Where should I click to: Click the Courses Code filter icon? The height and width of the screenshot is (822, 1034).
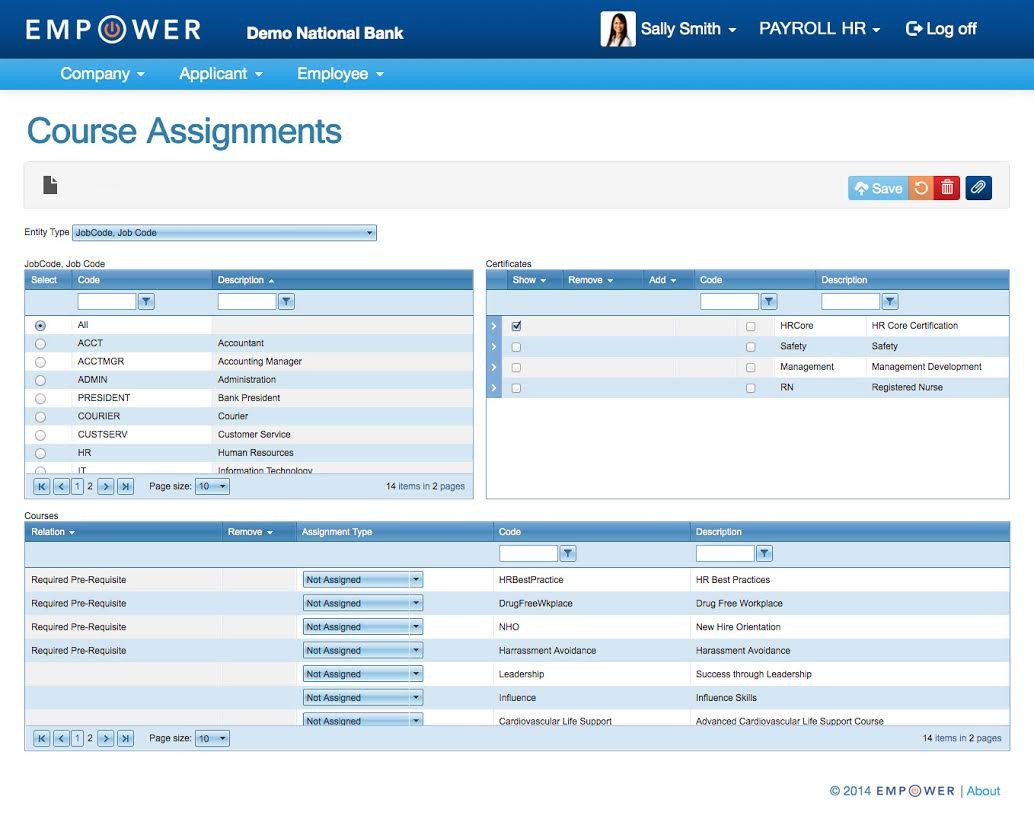pyautogui.click(x=568, y=554)
